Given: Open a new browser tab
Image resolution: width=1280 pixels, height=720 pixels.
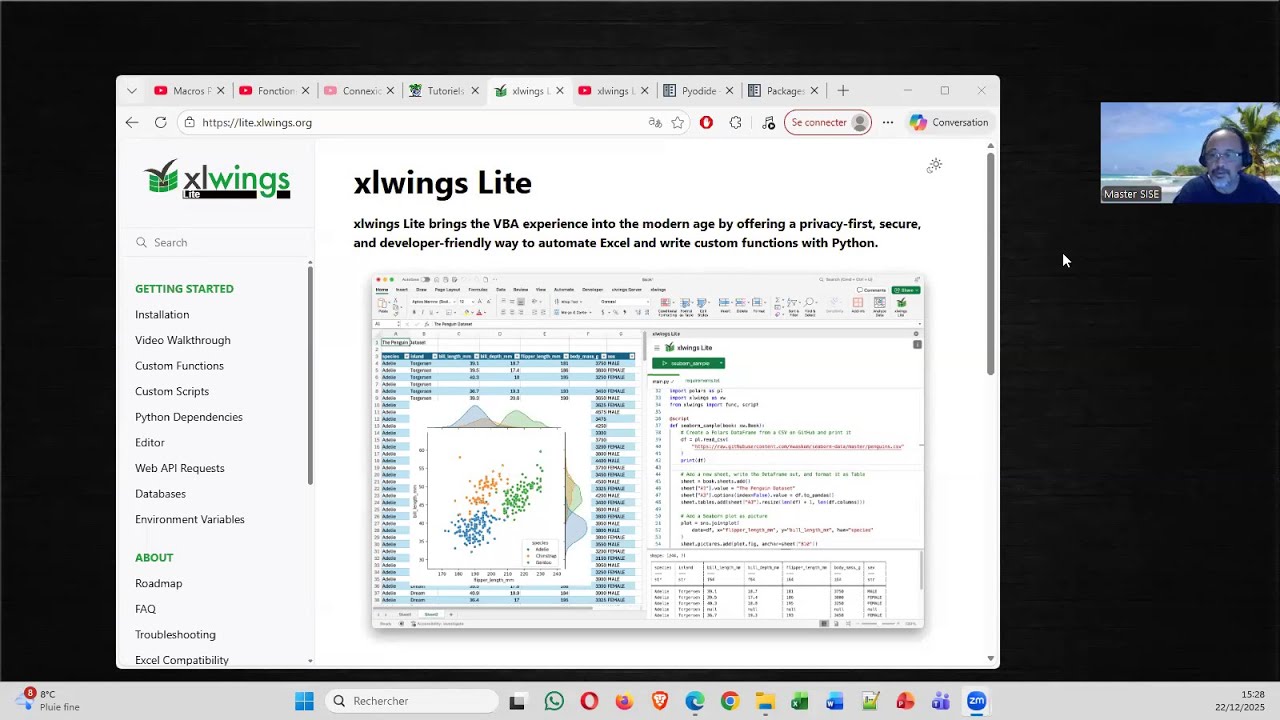Looking at the screenshot, I should click(x=843, y=91).
